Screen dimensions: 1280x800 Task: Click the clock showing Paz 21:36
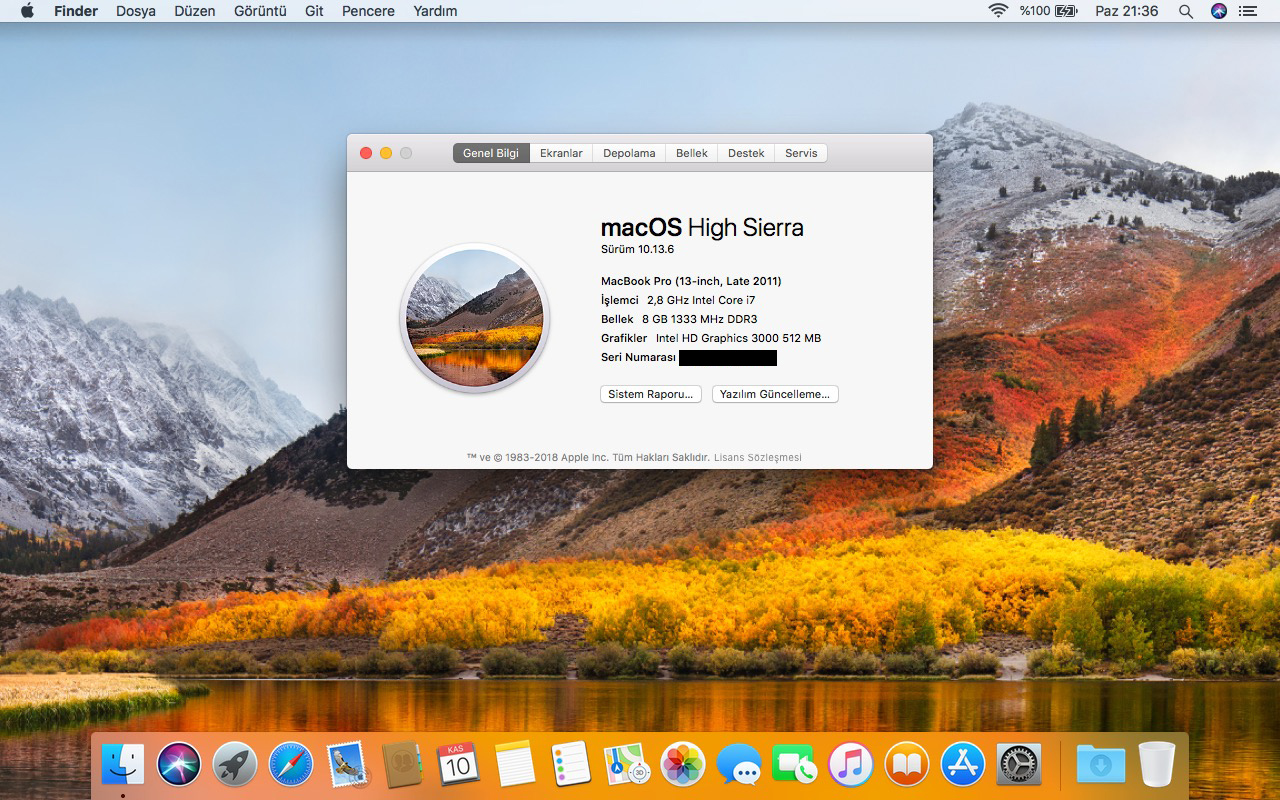(x=1126, y=11)
